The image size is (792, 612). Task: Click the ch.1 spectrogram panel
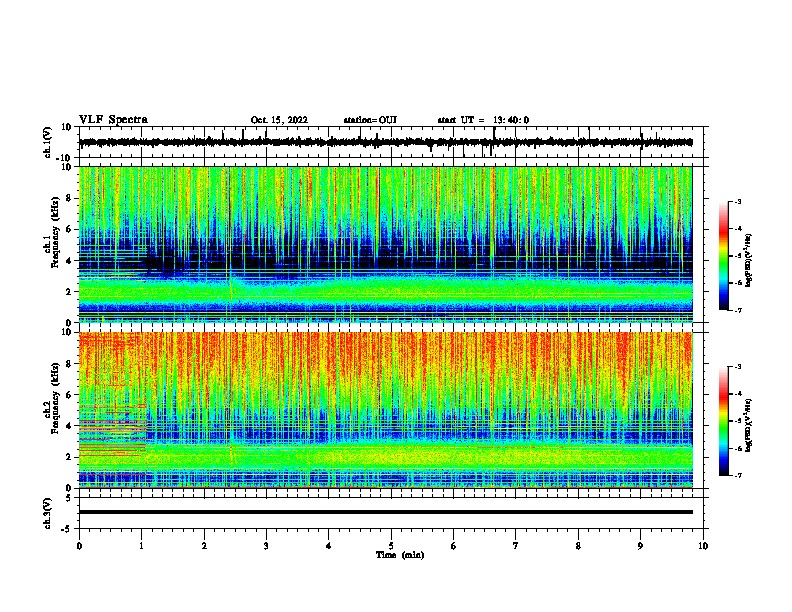[385, 244]
